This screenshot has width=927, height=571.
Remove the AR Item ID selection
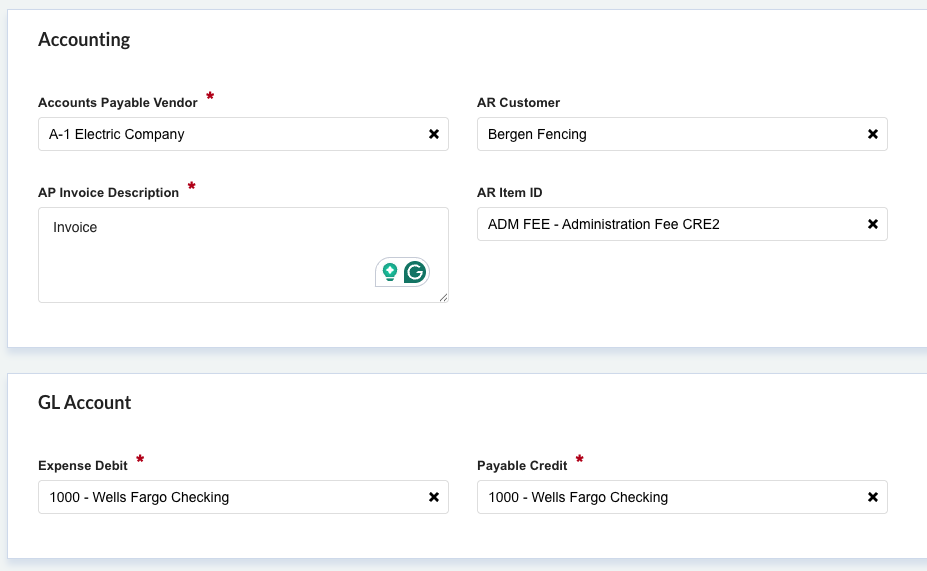(873, 224)
